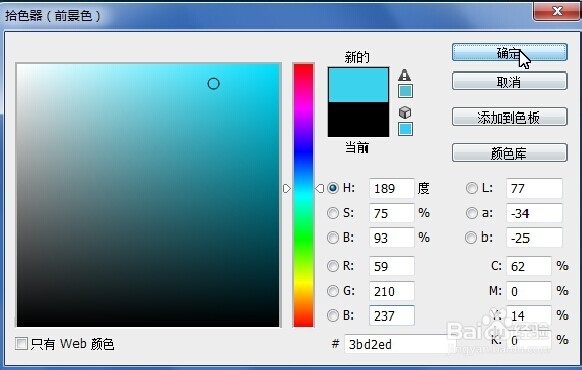
Task: Click the L field showing 77
Action: (534, 188)
